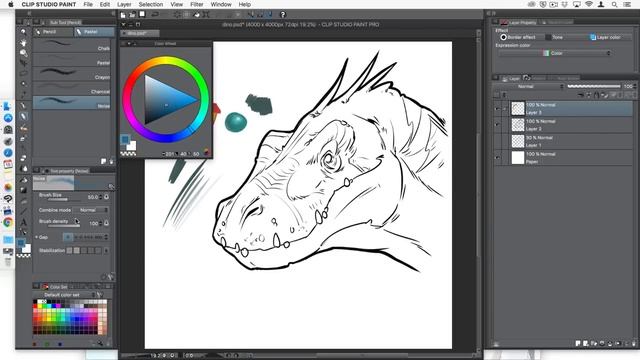Image resolution: width=640 pixels, height=360 pixels.
Task: Select the Brush tool icon
Action: coord(23,128)
